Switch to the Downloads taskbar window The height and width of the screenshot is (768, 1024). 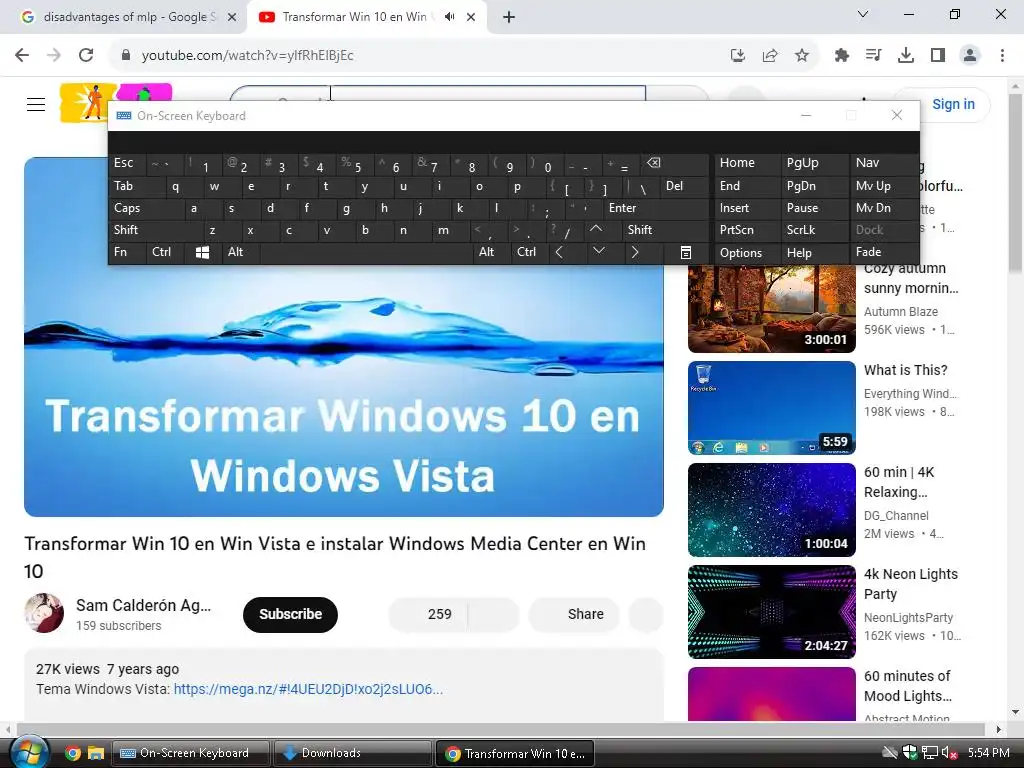353,753
